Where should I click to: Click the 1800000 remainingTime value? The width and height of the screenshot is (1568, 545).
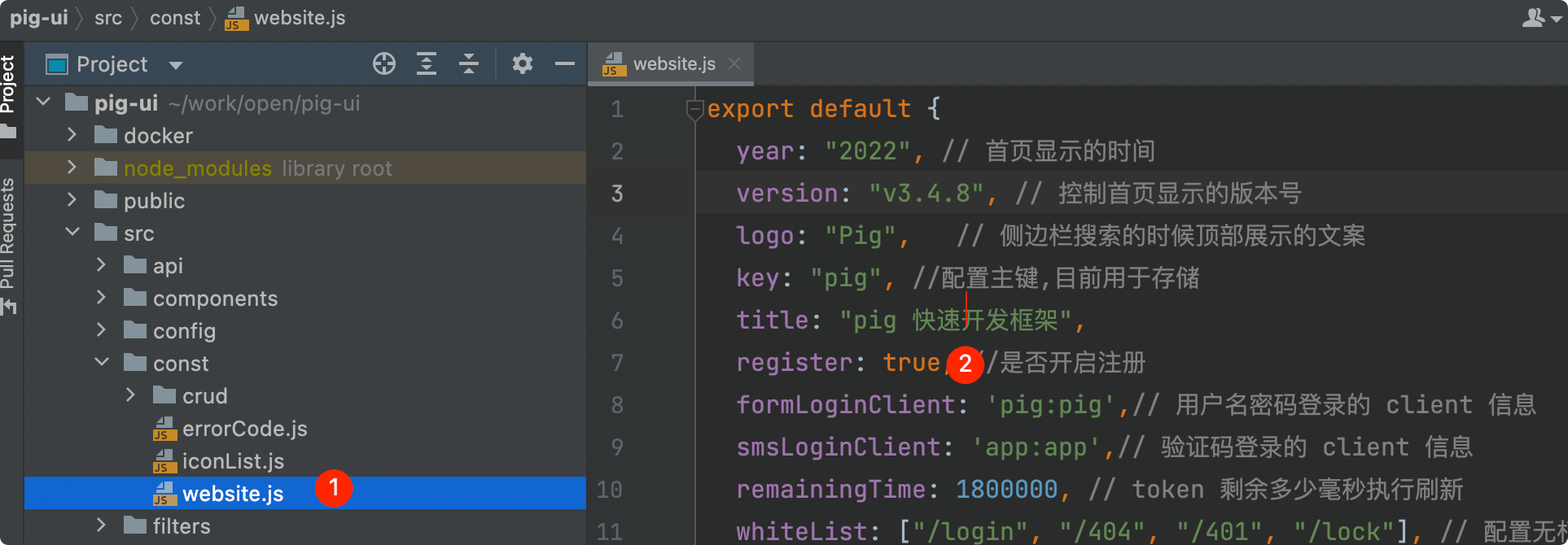1007,490
